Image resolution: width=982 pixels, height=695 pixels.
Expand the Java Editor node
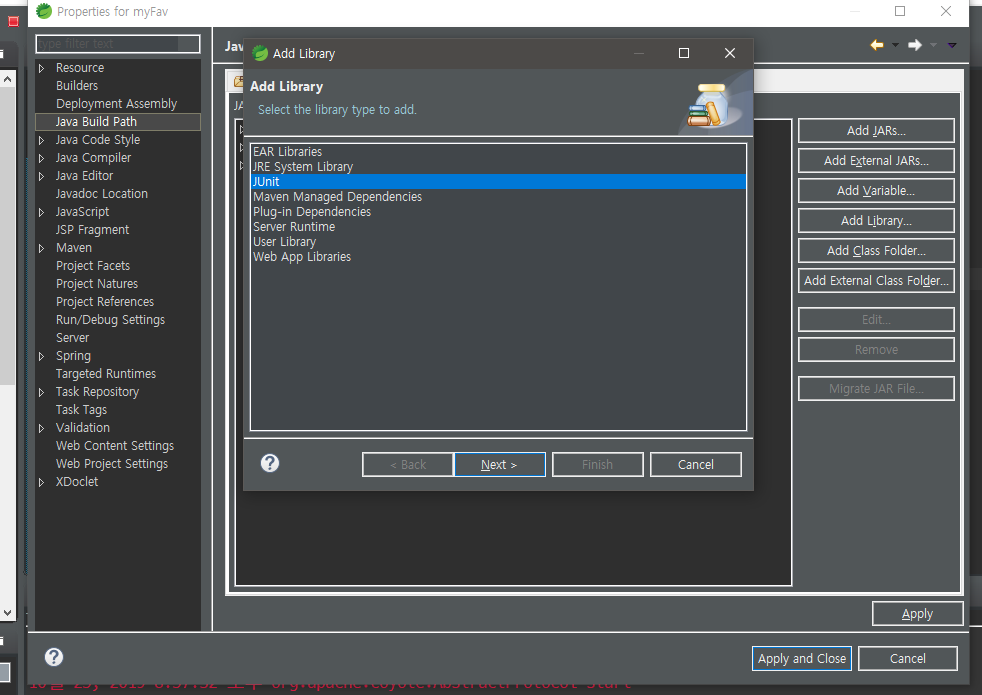coord(41,177)
